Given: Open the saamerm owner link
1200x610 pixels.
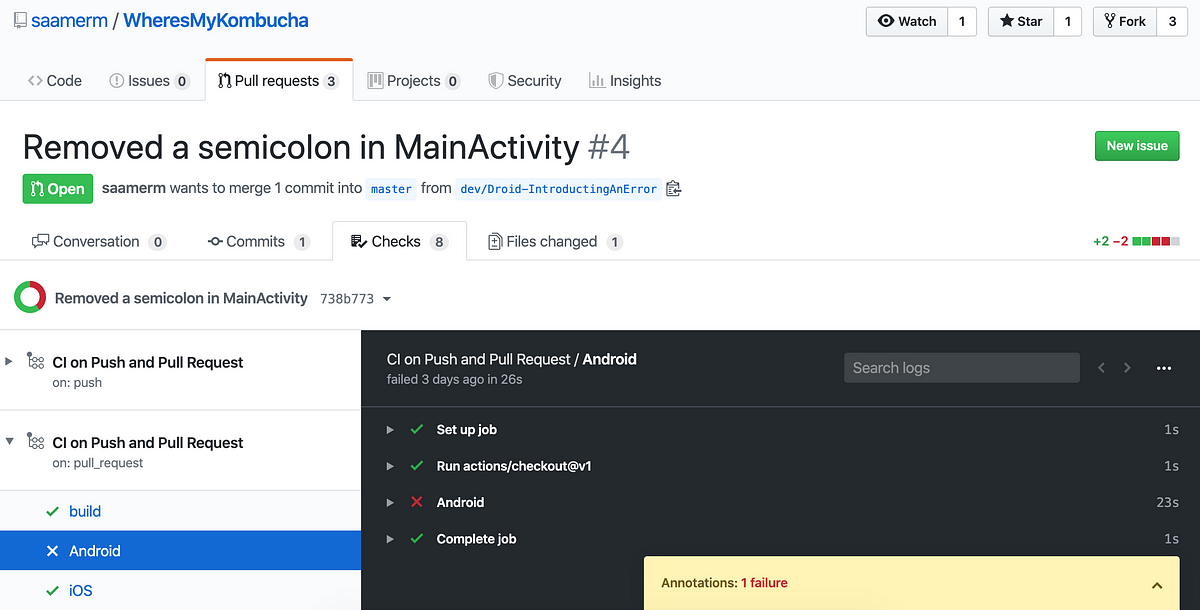Looking at the screenshot, I should 69,20.
